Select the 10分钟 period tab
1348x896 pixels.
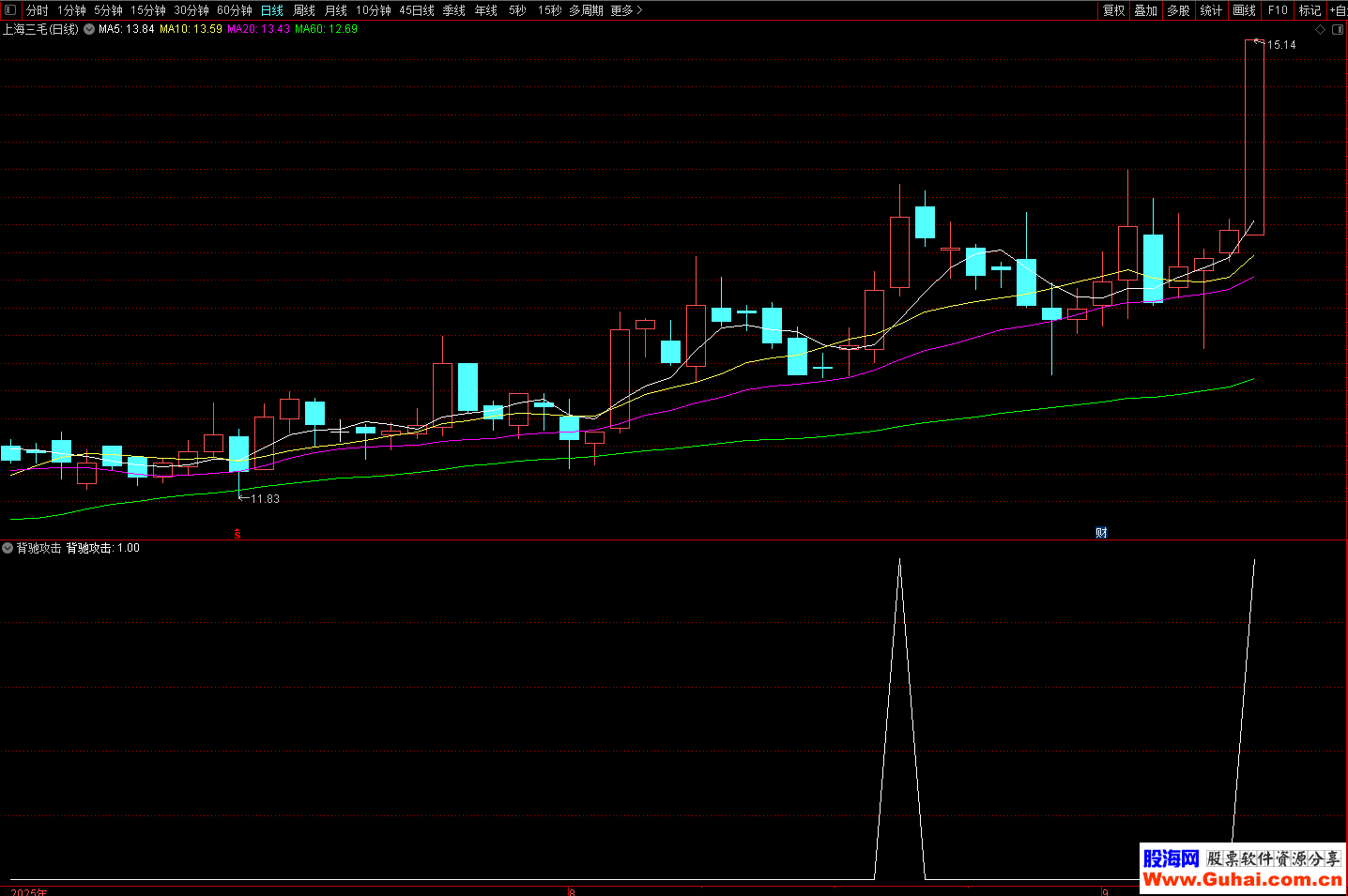[374, 10]
